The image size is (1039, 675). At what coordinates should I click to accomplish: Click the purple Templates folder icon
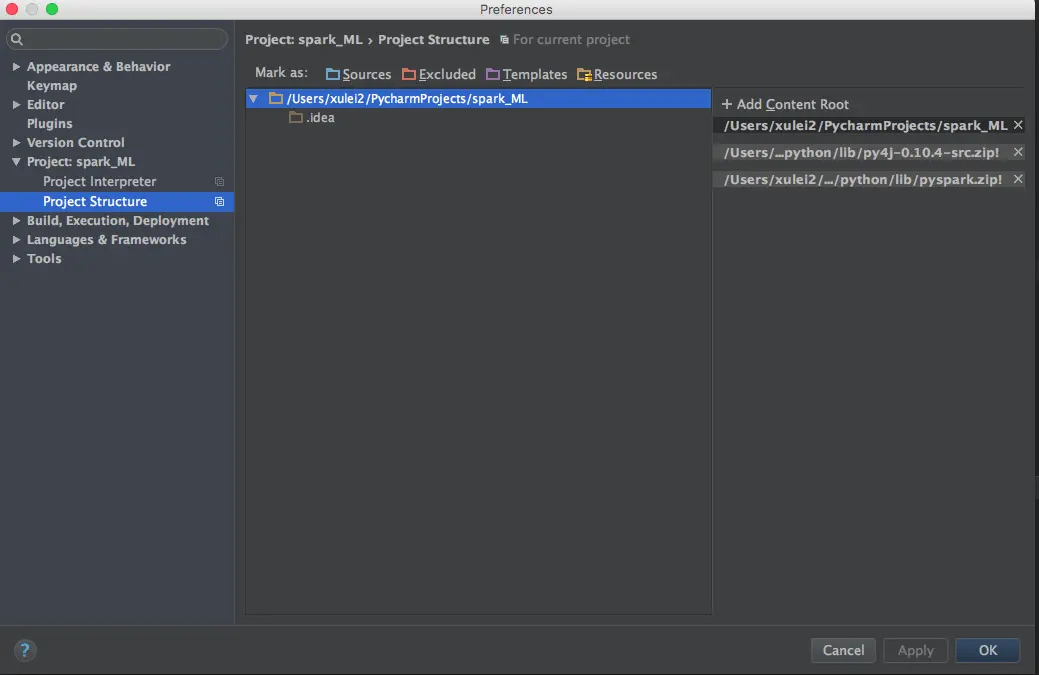click(492, 74)
